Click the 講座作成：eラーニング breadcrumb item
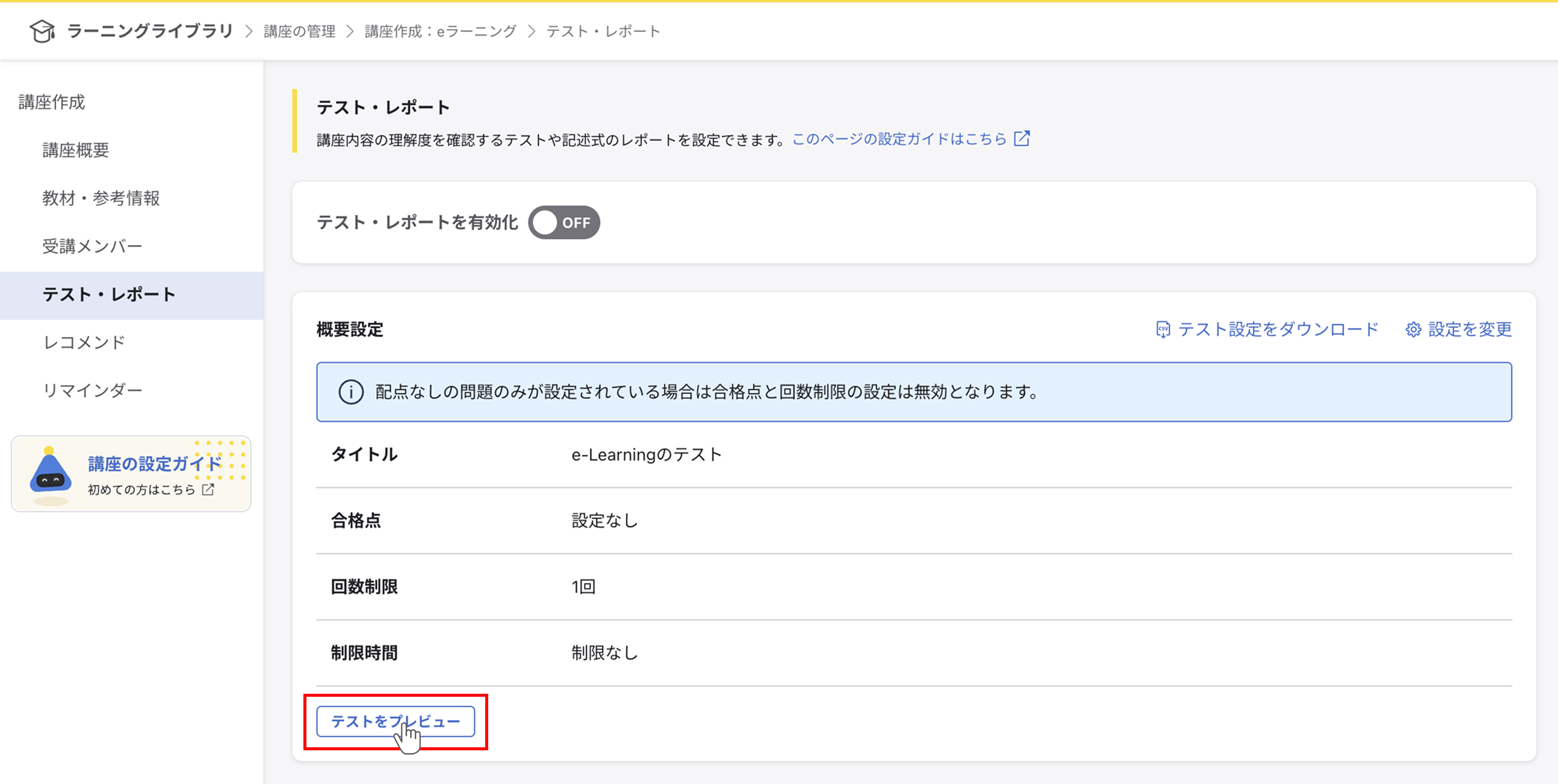The width and height of the screenshot is (1558, 784). [x=438, y=31]
